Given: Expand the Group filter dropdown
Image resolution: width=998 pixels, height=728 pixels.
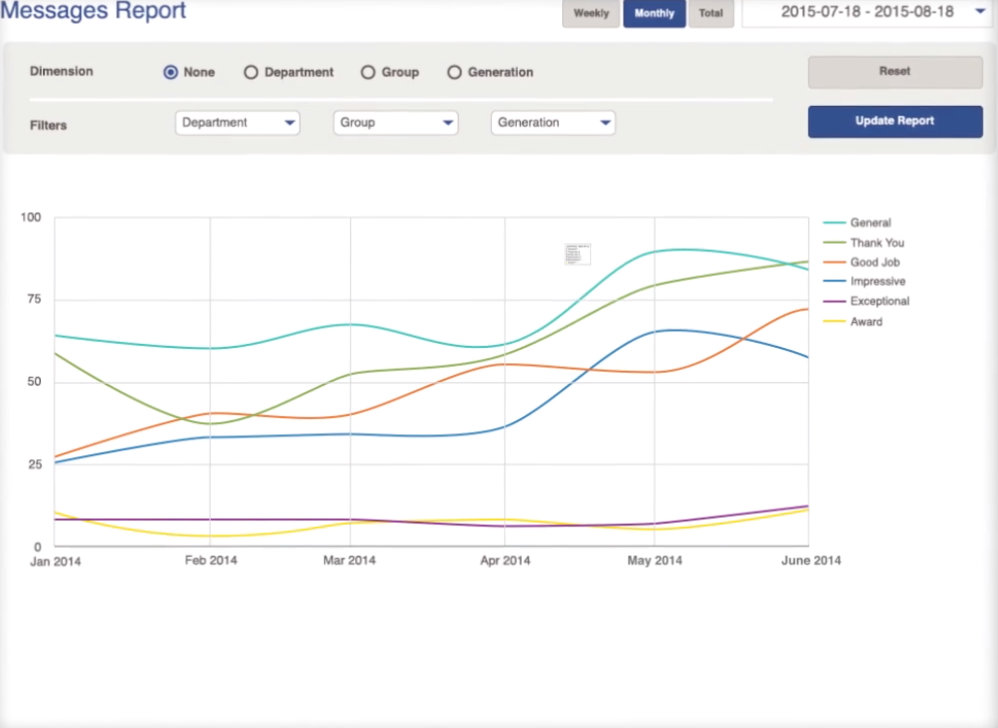Looking at the screenshot, I should click(395, 122).
